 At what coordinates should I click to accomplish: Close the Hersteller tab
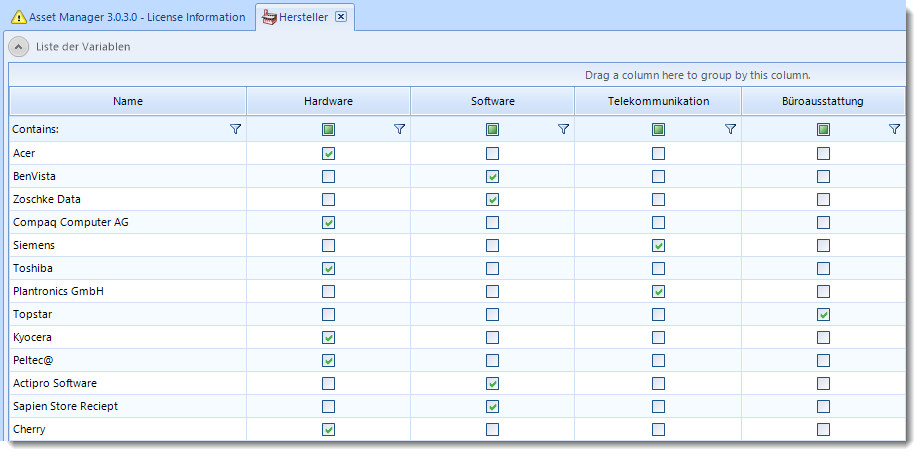(x=341, y=17)
